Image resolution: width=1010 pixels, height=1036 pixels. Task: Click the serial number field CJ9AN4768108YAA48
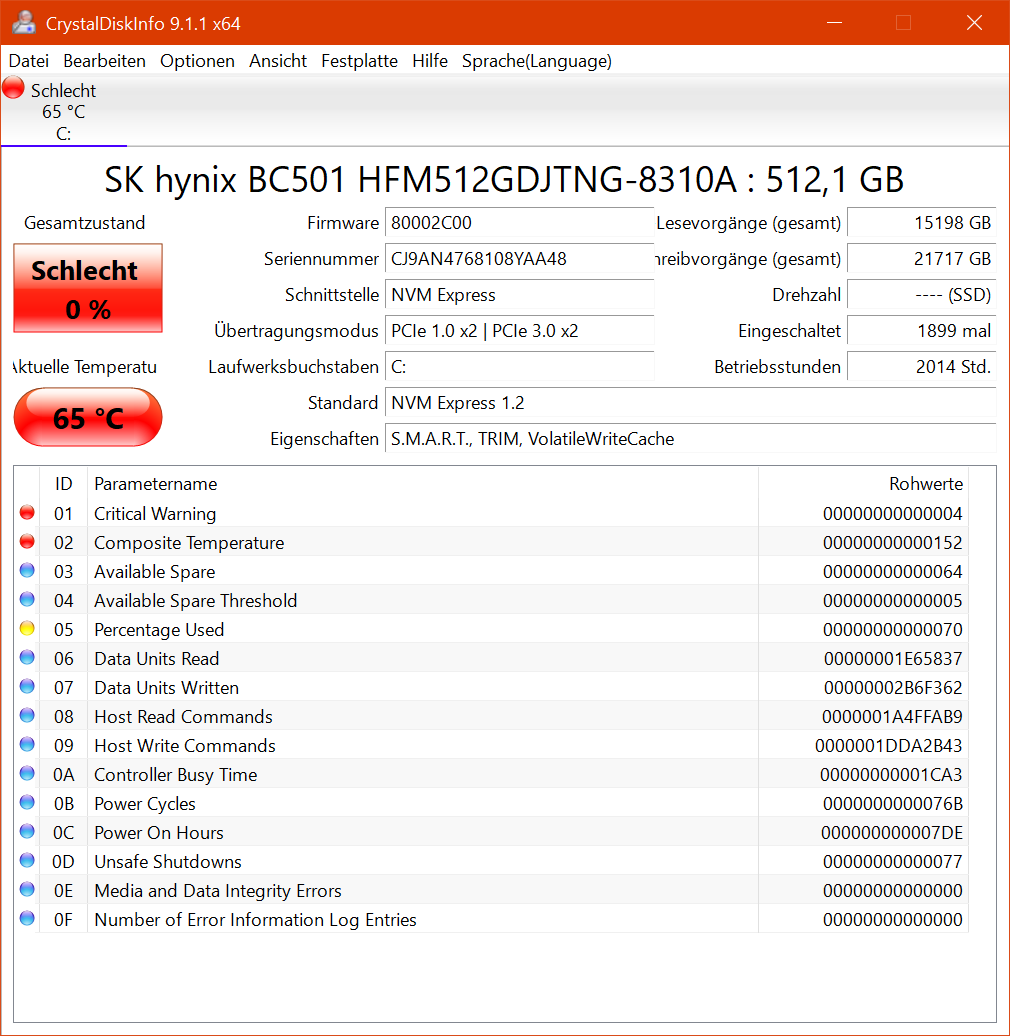(519, 259)
